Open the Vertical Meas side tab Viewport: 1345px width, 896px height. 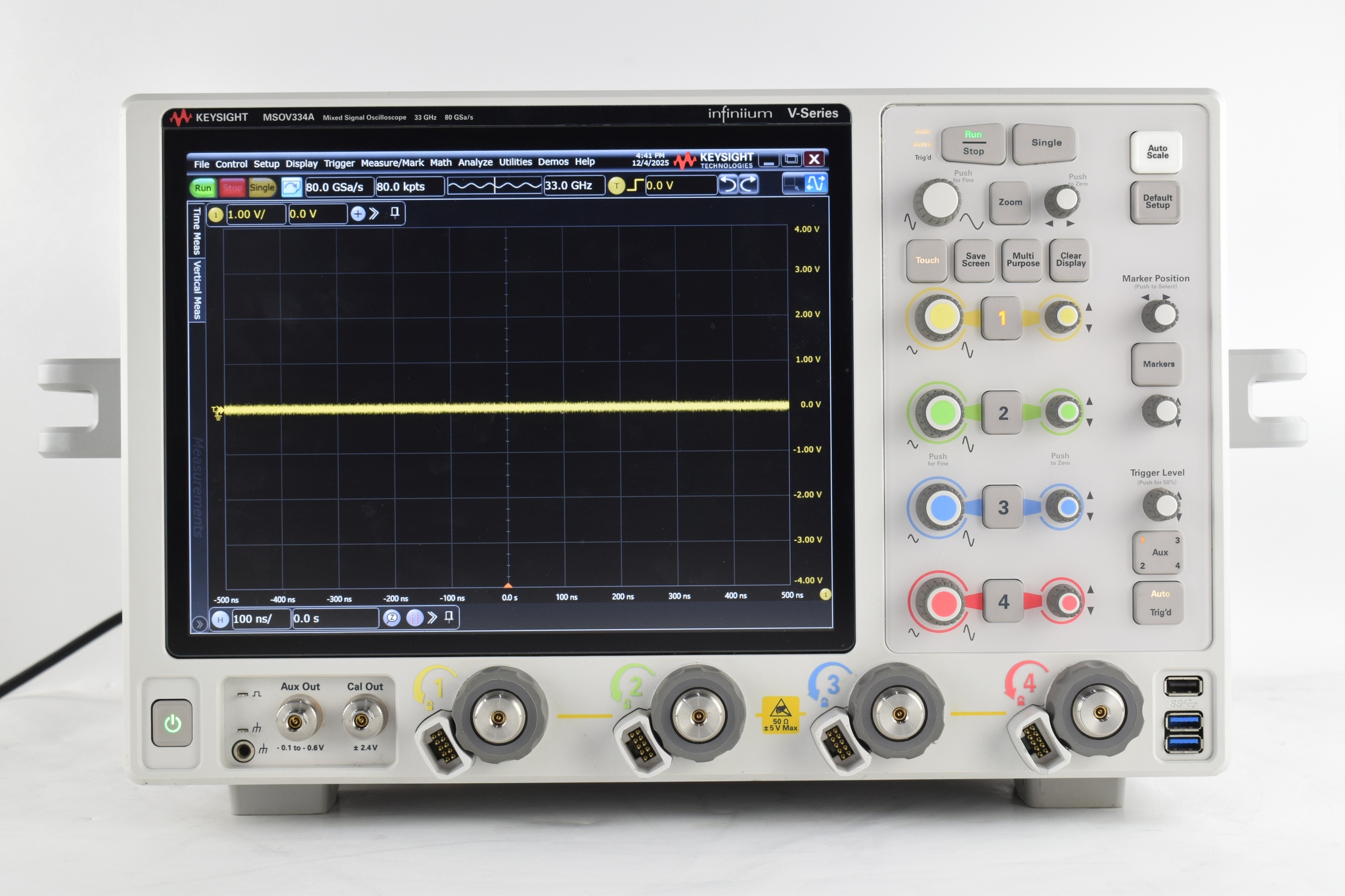click(196, 289)
